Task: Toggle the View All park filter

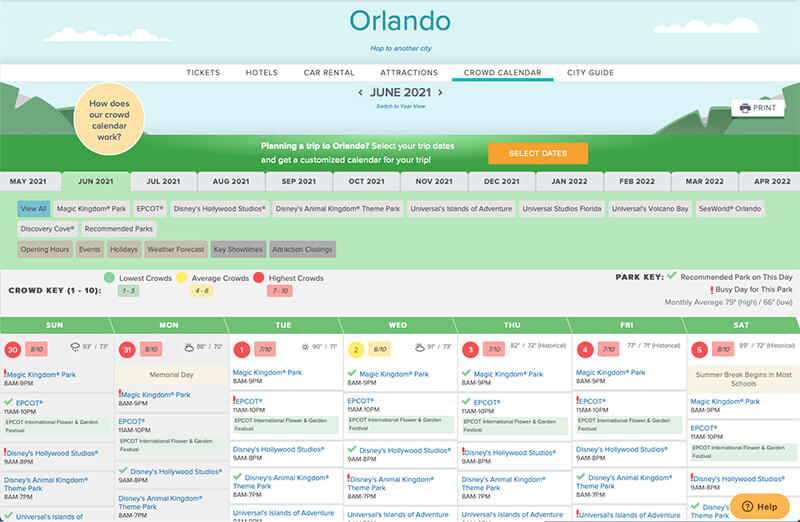Action: point(34,209)
